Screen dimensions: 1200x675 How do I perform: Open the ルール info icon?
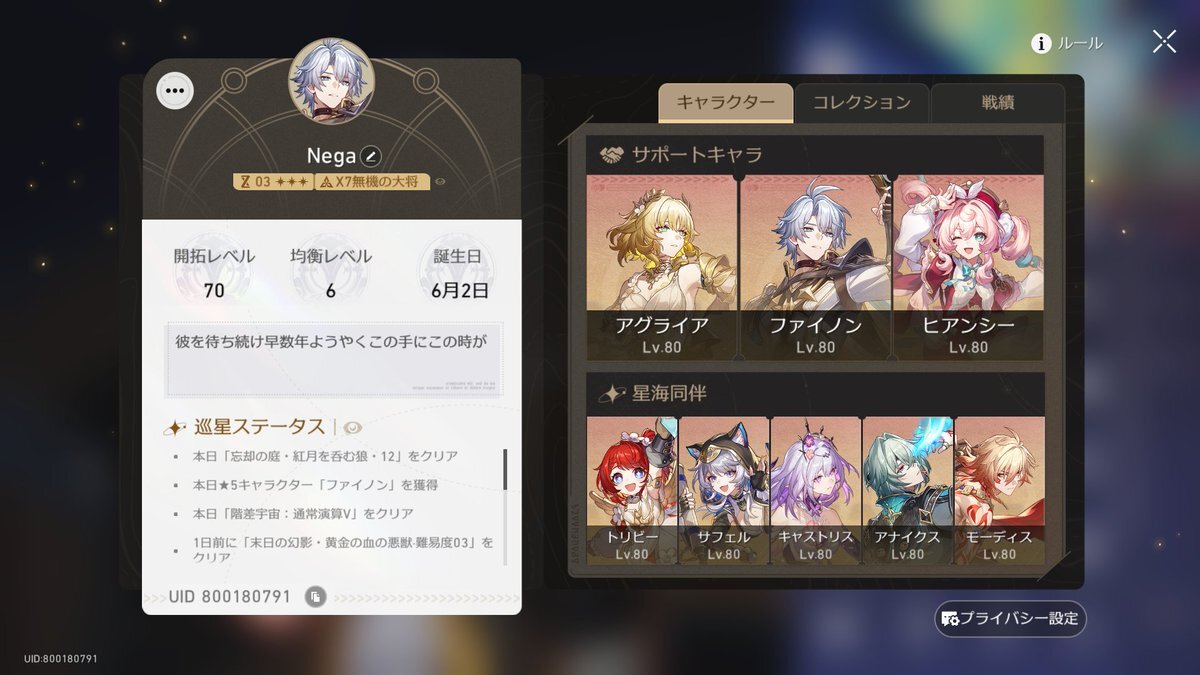coord(1041,43)
